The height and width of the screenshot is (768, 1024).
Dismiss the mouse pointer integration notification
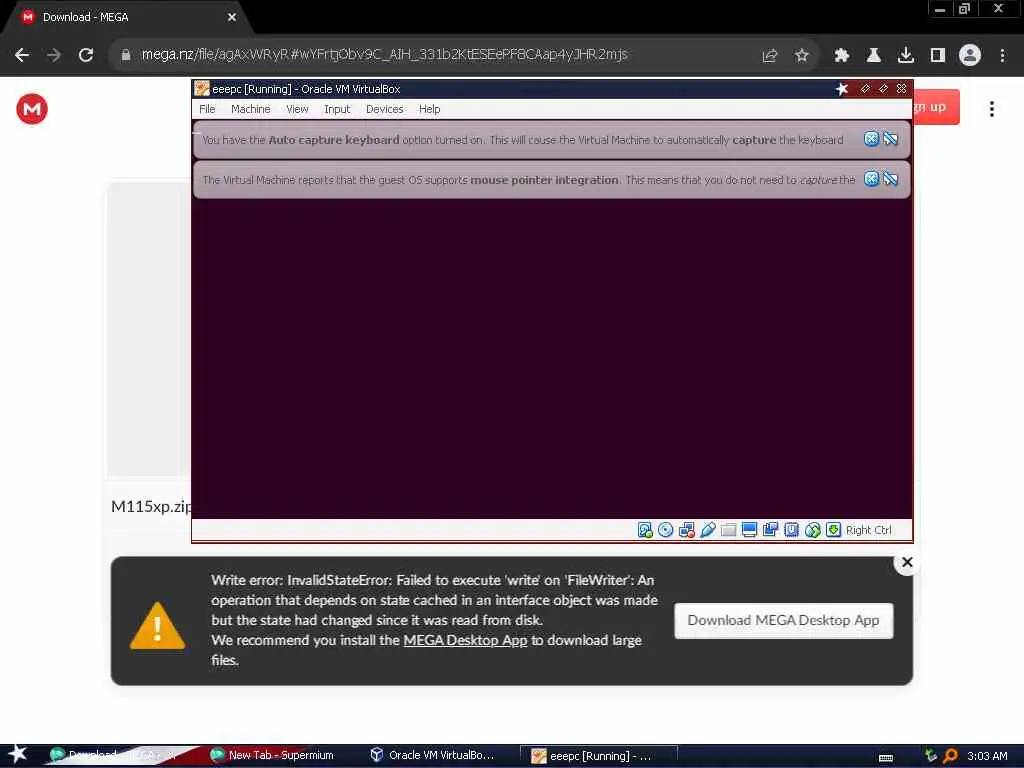tap(871, 178)
